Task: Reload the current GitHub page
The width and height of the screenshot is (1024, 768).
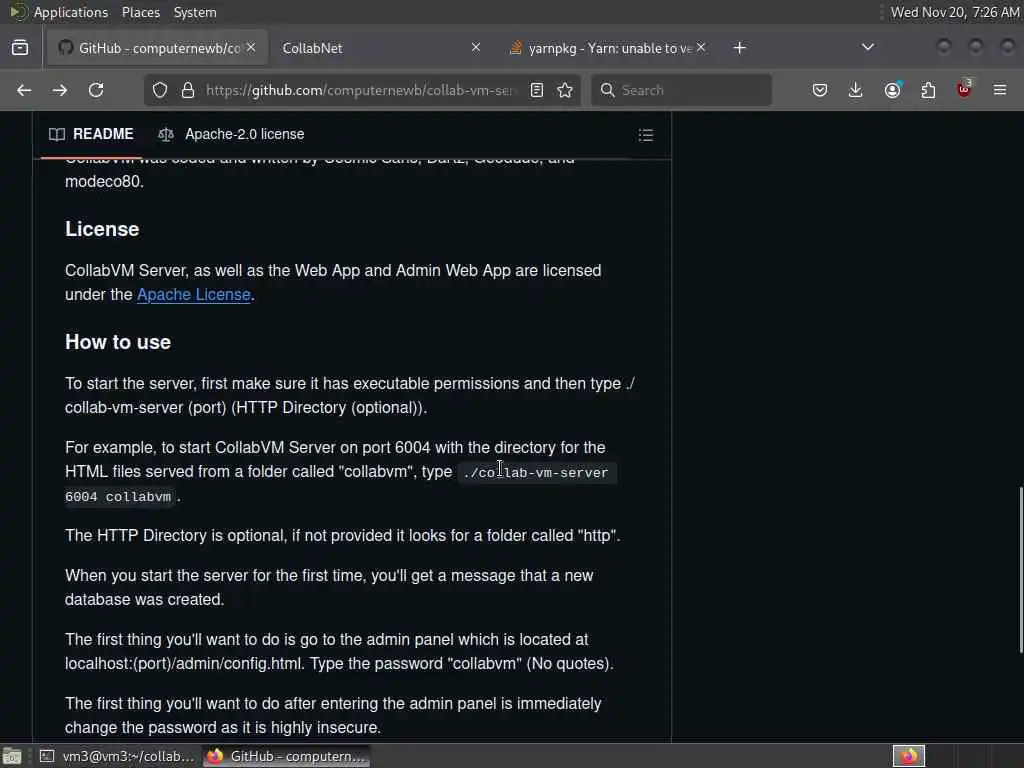Action: (x=96, y=90)
